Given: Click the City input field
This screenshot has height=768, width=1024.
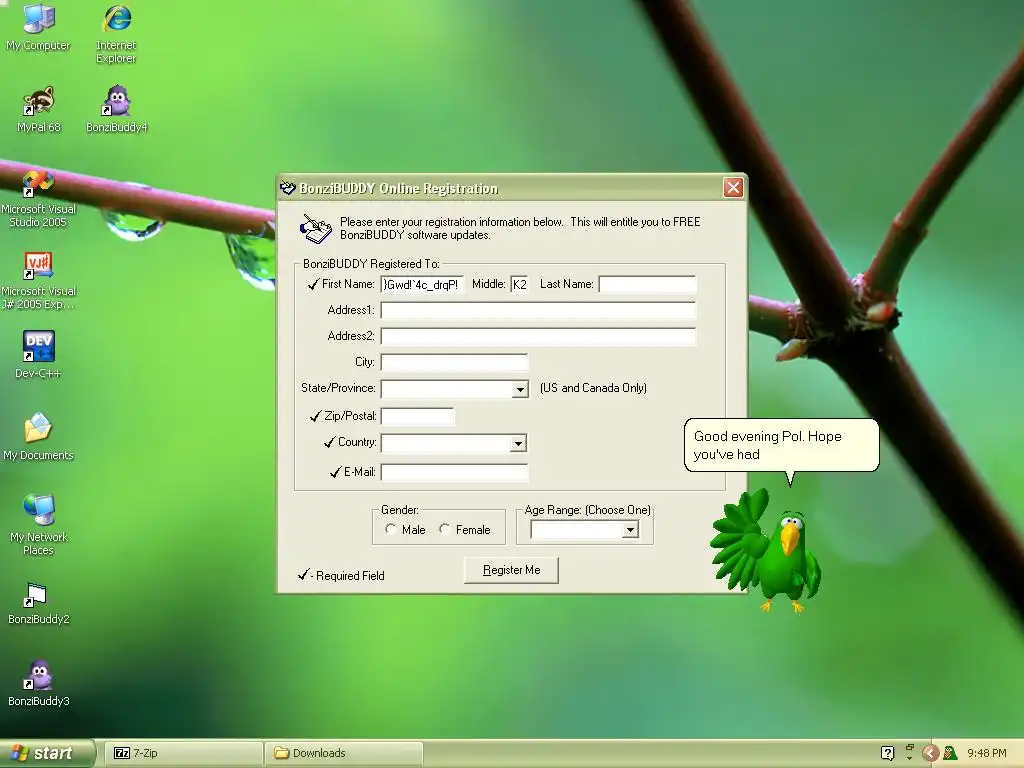Looking at the screenshot, I should (x=454, y=362).
